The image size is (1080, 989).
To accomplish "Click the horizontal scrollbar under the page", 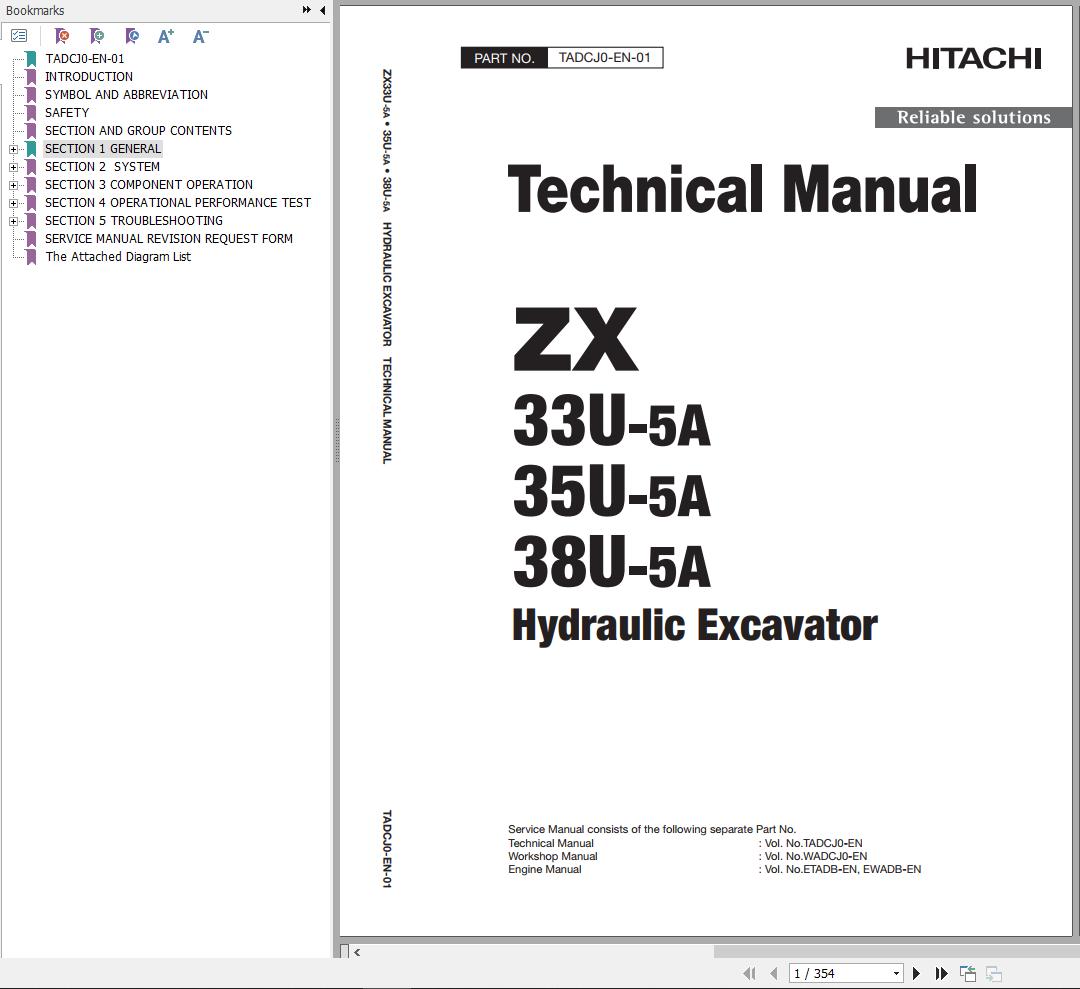I will [x=896, y=952].
